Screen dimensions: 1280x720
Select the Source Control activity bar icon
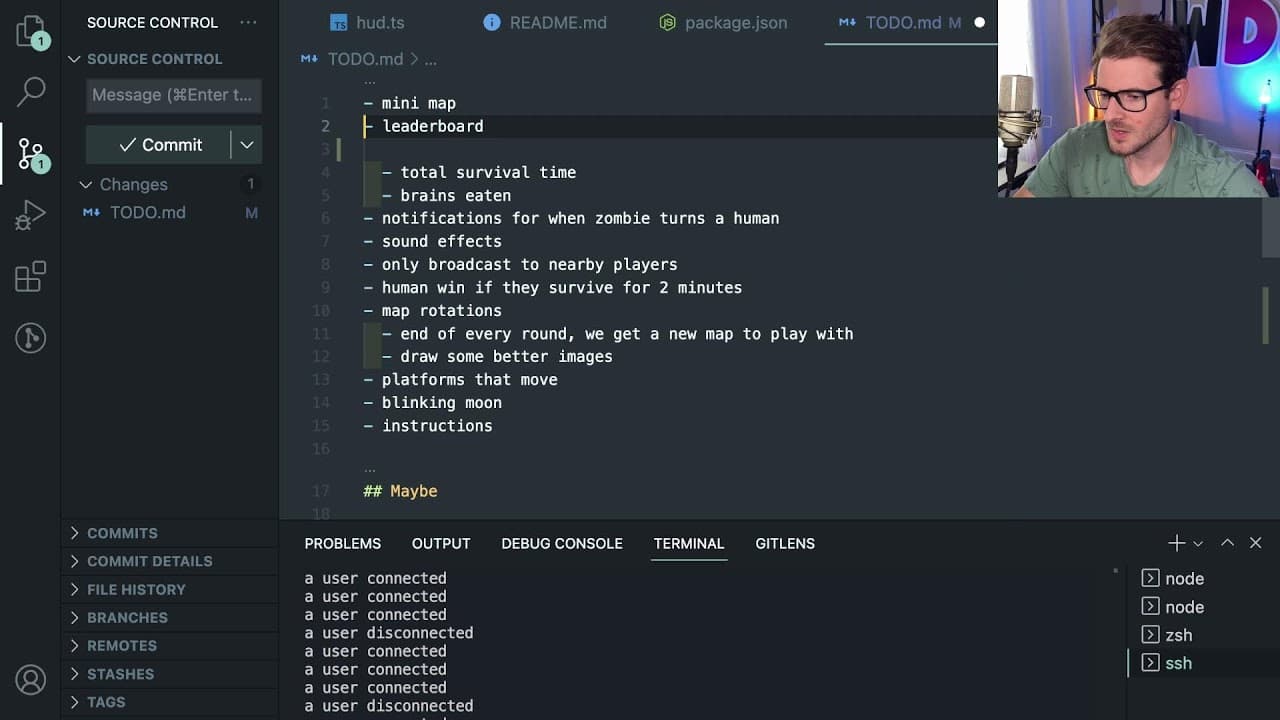[x=31, y=153]
